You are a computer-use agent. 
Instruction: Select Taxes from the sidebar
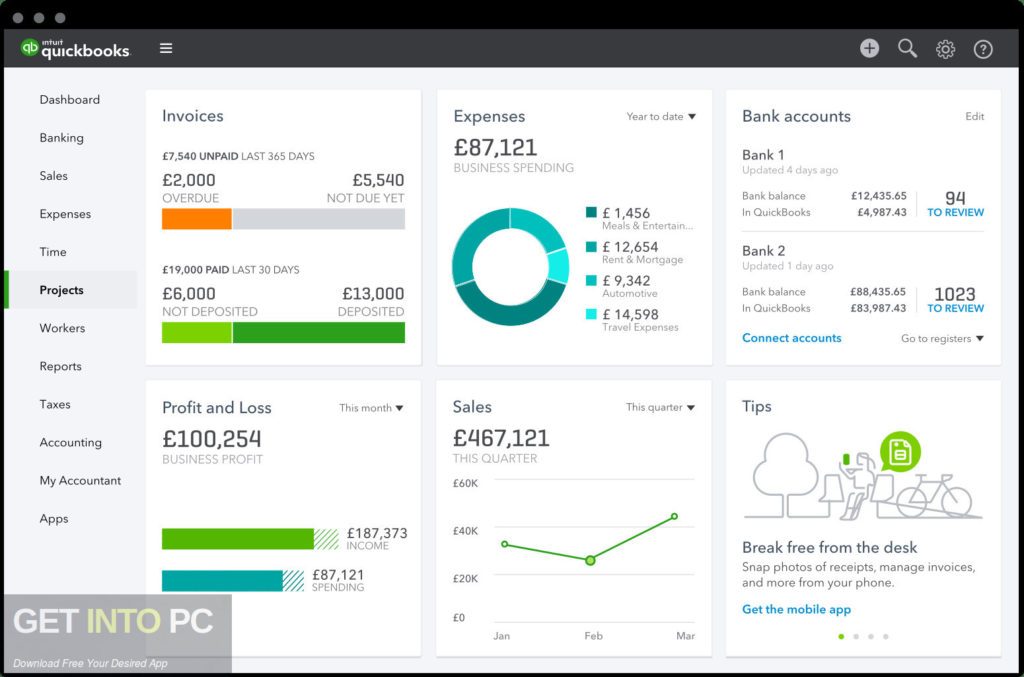click(x=53, y=404)
